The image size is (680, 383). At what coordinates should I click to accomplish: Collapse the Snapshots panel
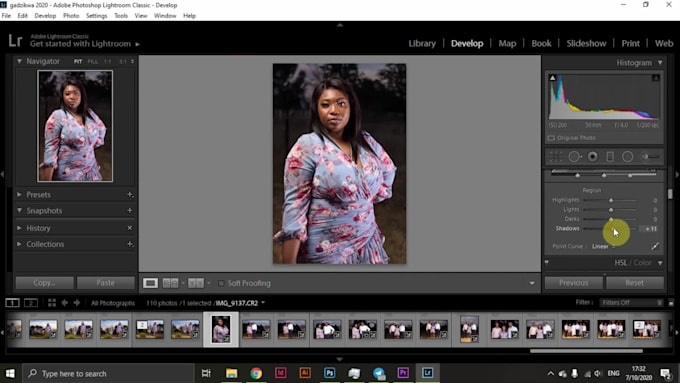pyautogui.click(x=19, y=210)
